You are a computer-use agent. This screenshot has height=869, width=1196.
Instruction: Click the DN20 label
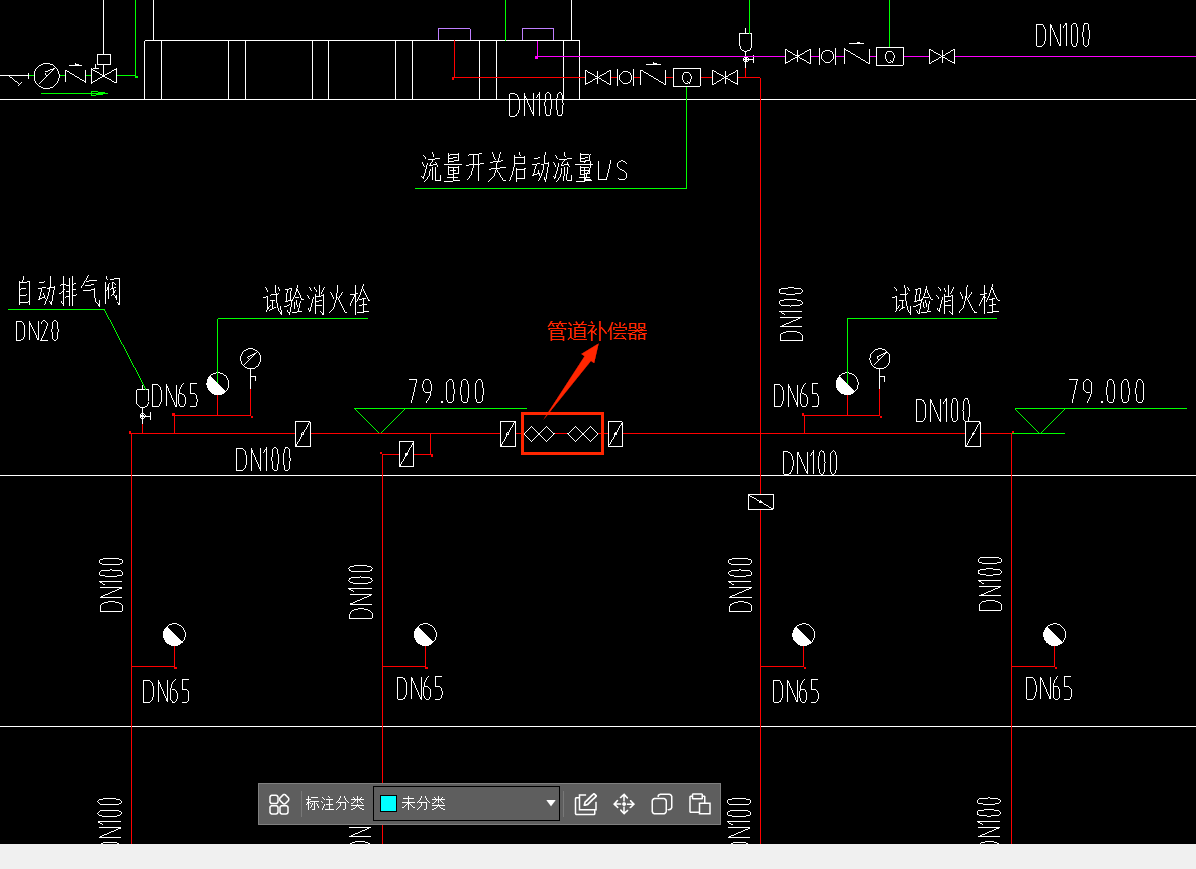click(37, 331)
